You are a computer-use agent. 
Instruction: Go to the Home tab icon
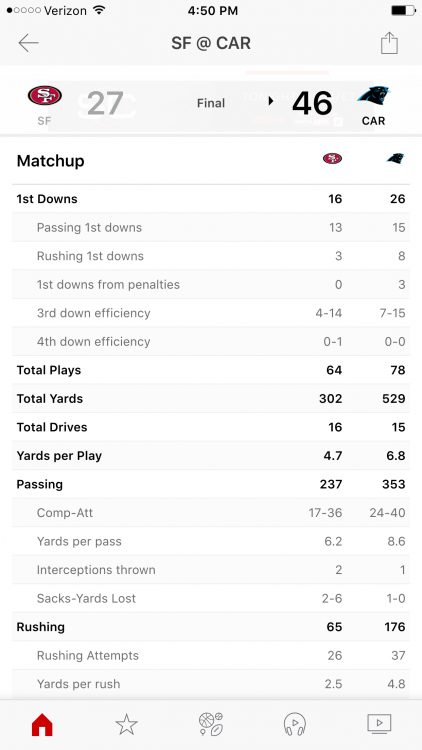pyautogui.click(x=42, y=725)
